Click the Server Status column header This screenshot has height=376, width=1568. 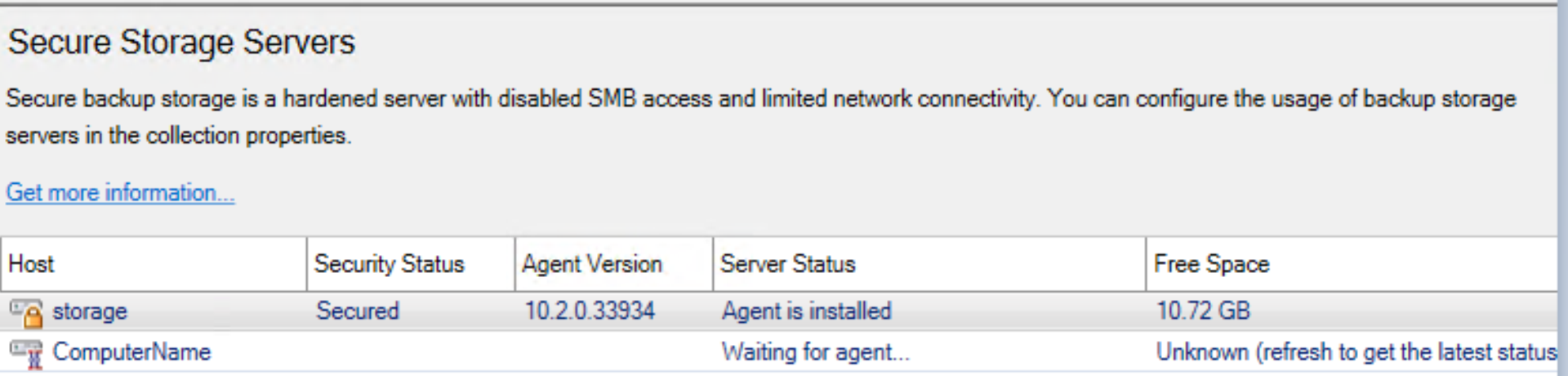pyautogui.click(x=929, y=264)
